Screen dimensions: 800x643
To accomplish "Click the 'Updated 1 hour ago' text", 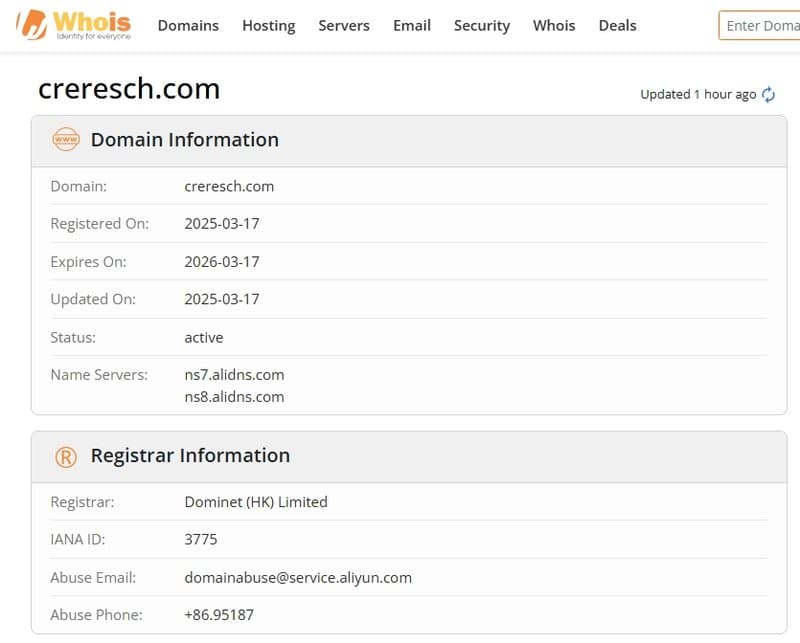I will 698,94.
